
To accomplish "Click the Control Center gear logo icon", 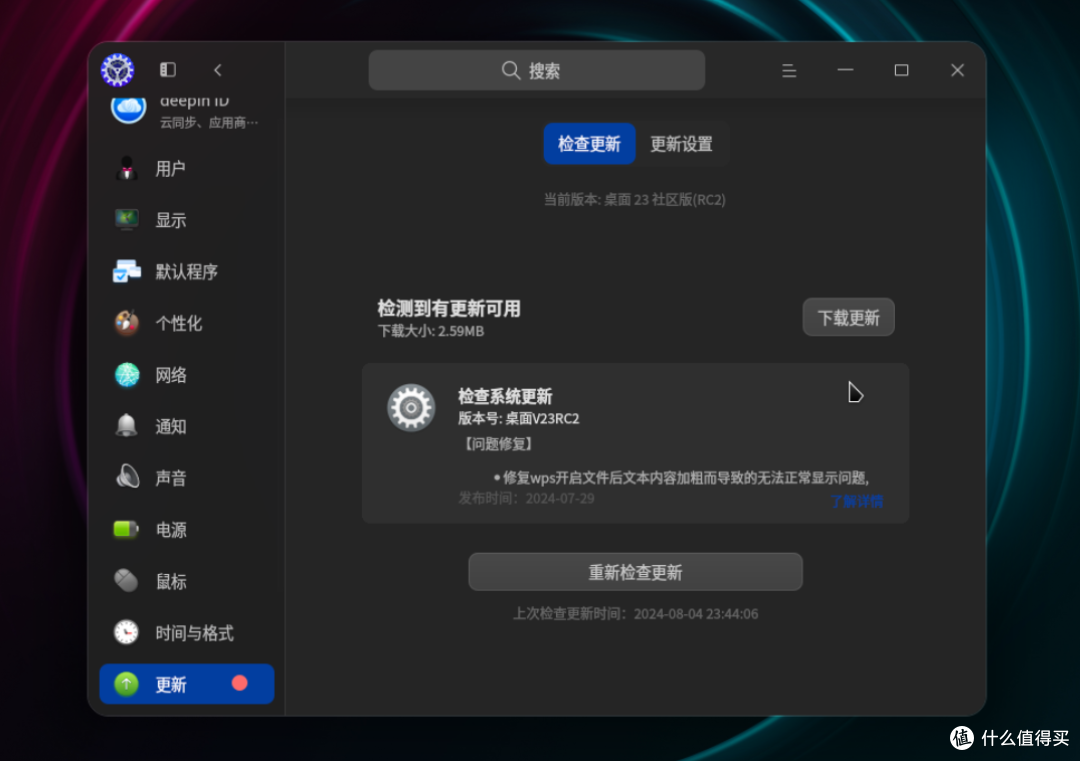I will [118, 70].
